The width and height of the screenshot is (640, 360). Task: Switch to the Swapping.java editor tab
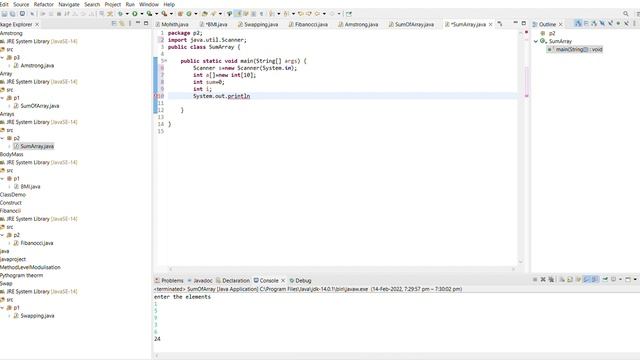coord(258,24)
